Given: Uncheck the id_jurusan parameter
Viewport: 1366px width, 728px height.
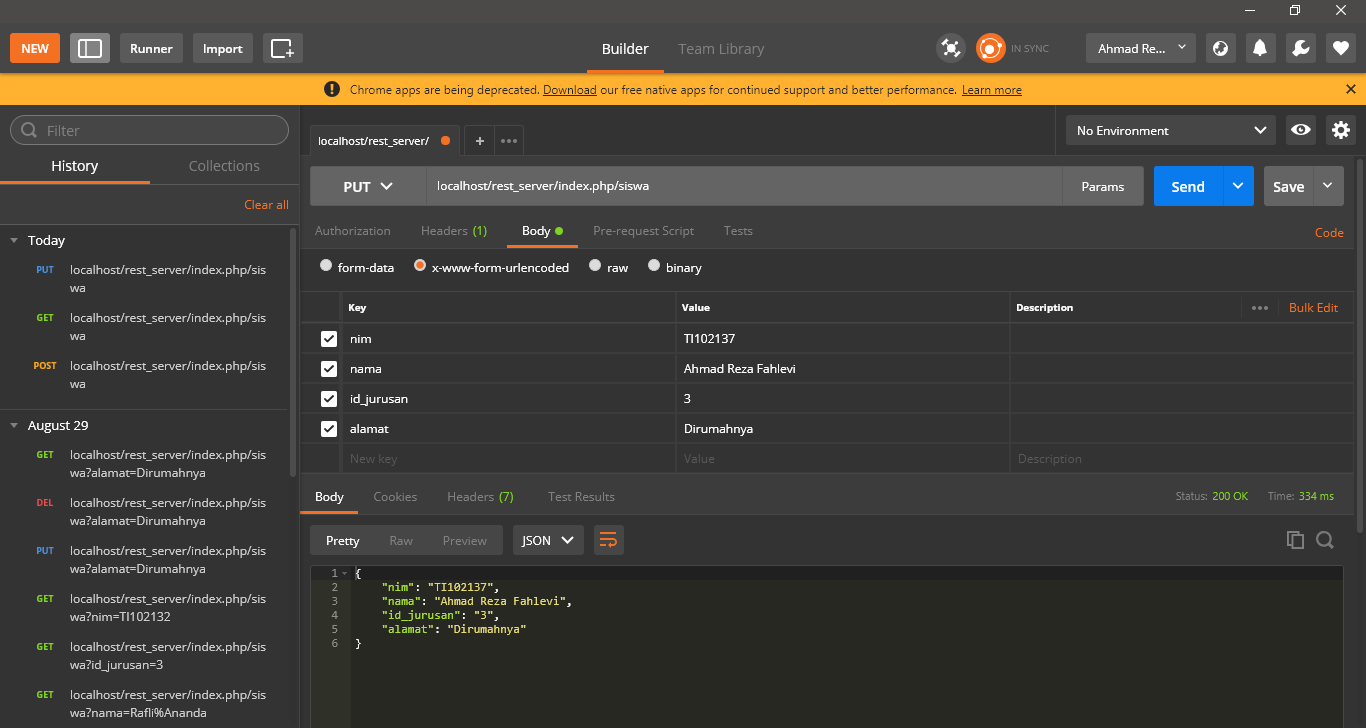Looking at the screenshot, I should coord(328,399).
